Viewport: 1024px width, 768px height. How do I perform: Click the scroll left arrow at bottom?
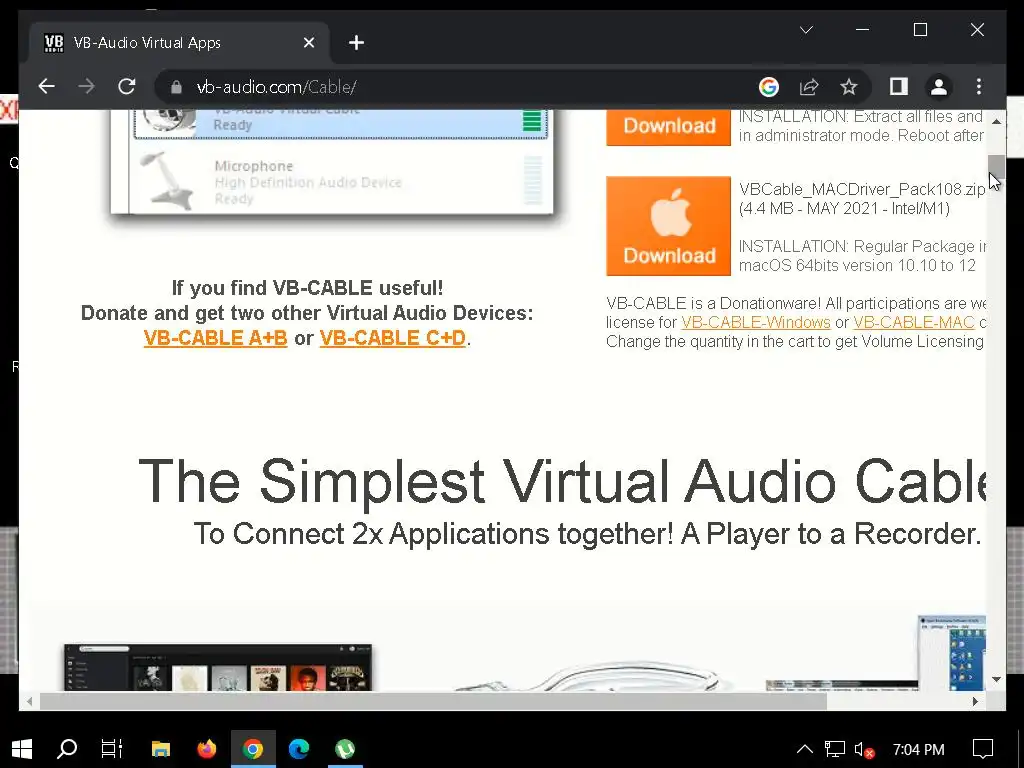(29, 701)
